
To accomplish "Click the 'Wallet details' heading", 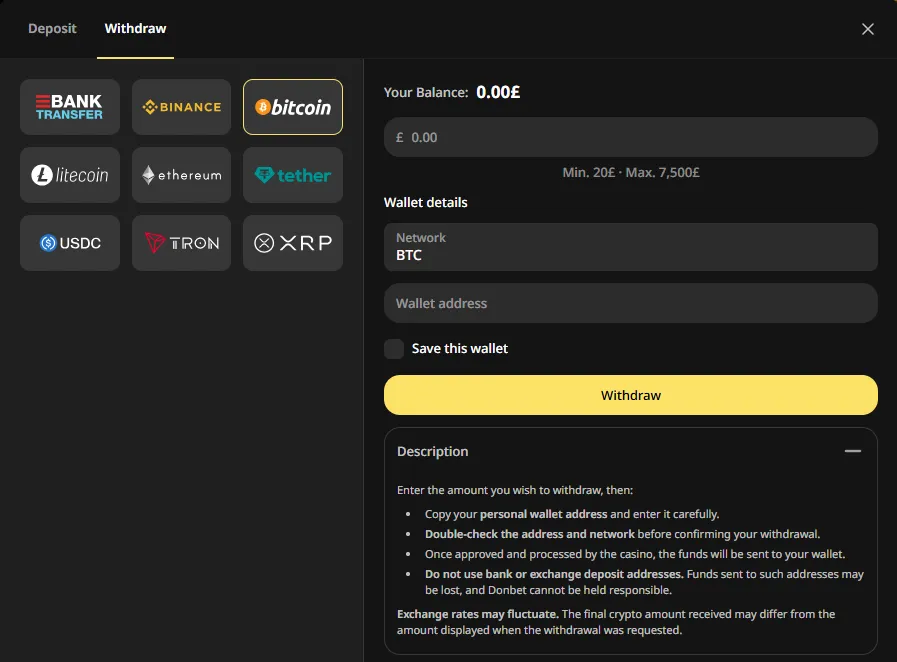I will coord(426,203).
